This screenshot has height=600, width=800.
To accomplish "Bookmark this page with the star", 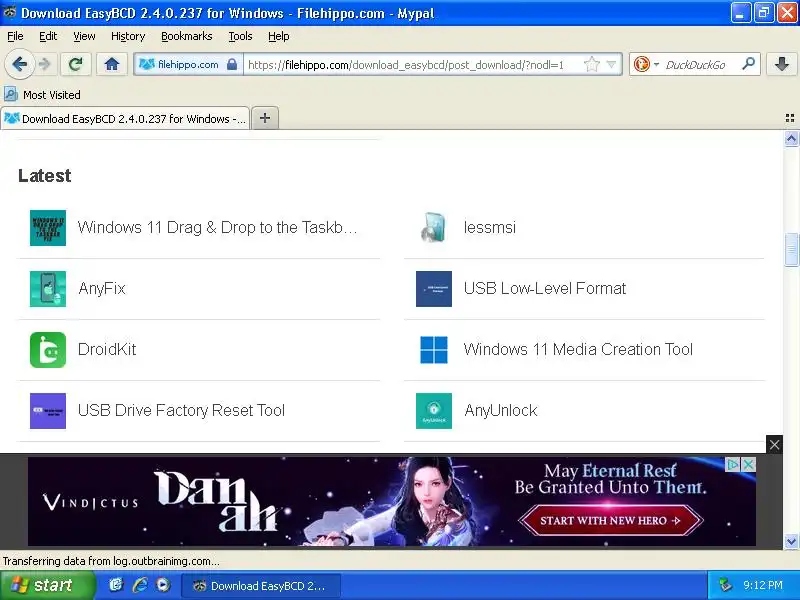I will 592,64.
